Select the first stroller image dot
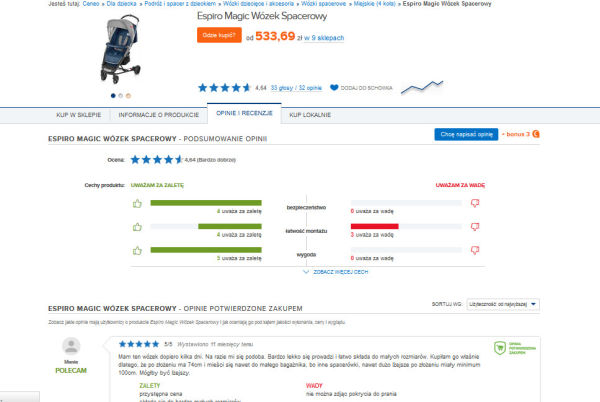Screen dimensions: 600x402 coord(113,96)
